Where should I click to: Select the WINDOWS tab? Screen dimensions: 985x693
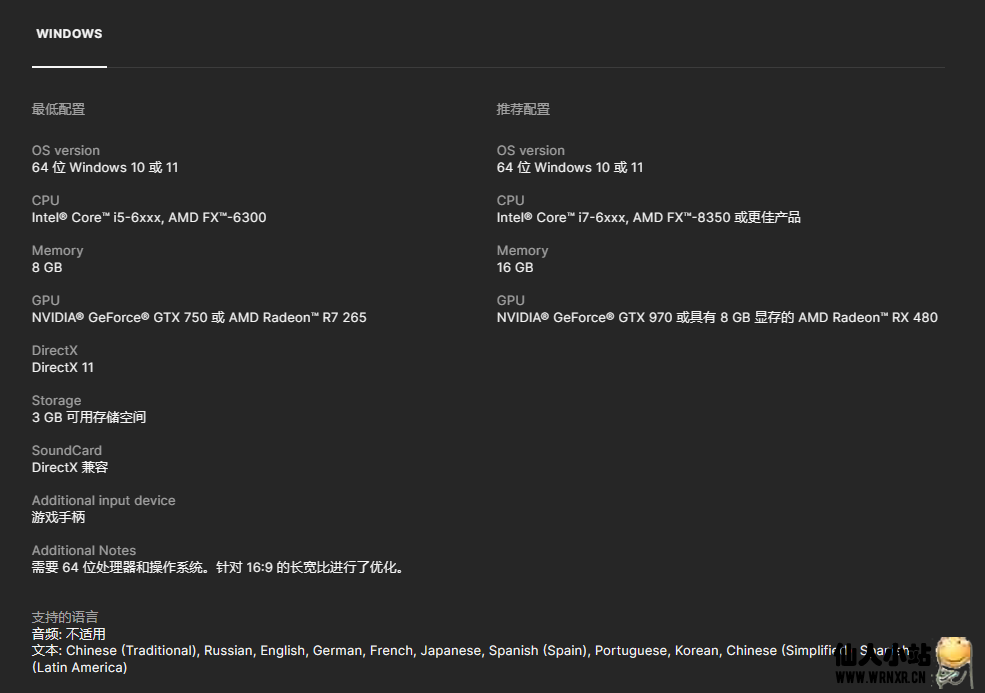tap(69, 34)
